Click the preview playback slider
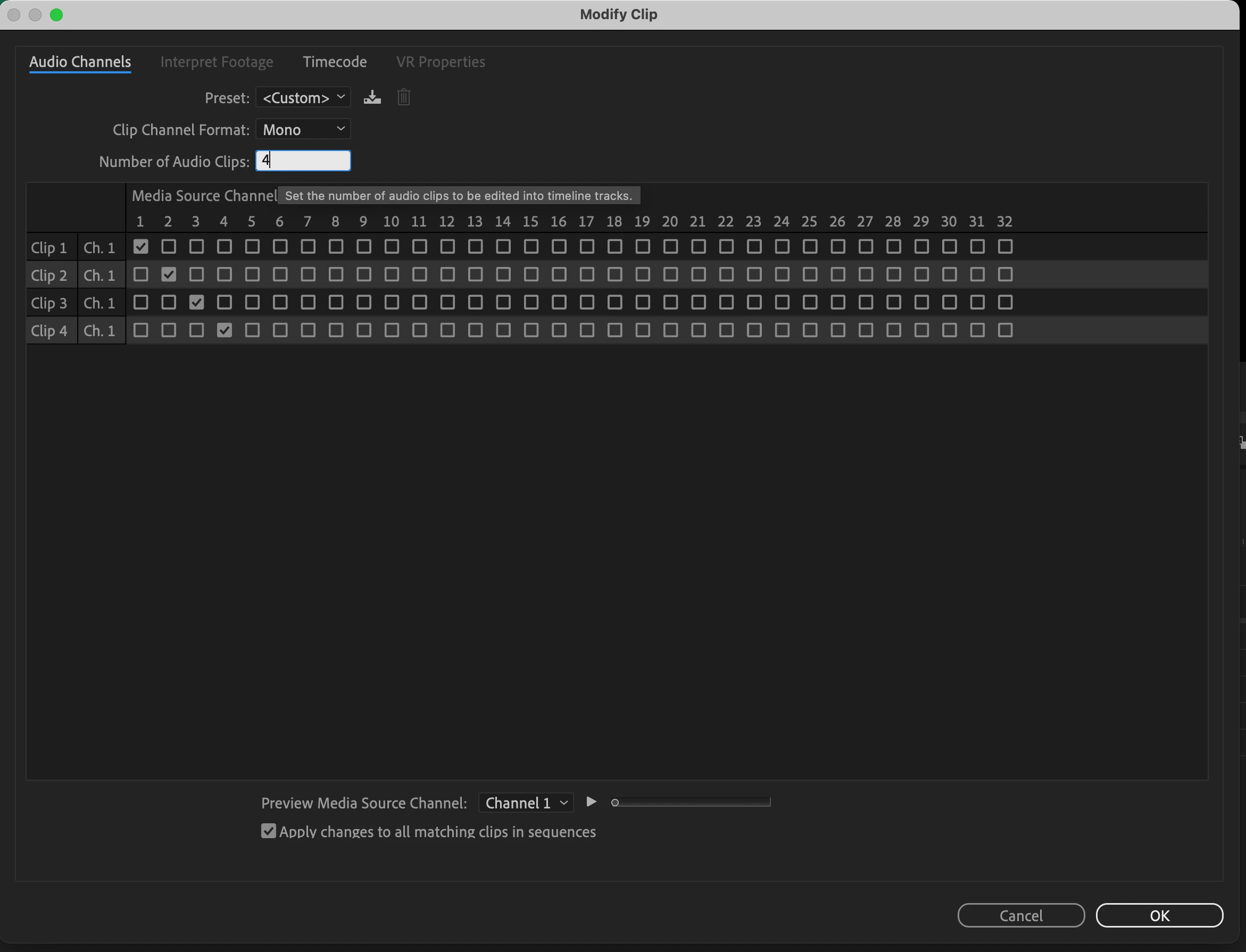Screen dimensions: 1246x952 (x=692, y=803)
